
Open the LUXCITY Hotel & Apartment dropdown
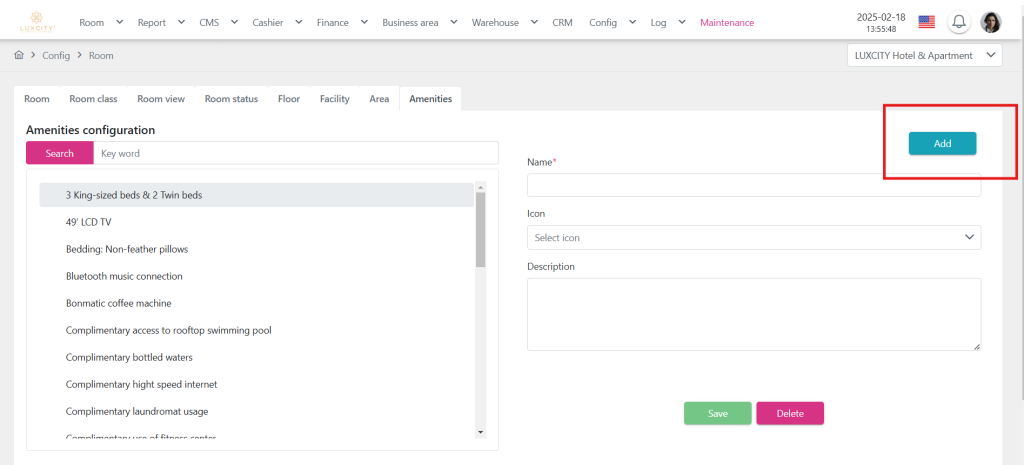click(x=923, y=56)
